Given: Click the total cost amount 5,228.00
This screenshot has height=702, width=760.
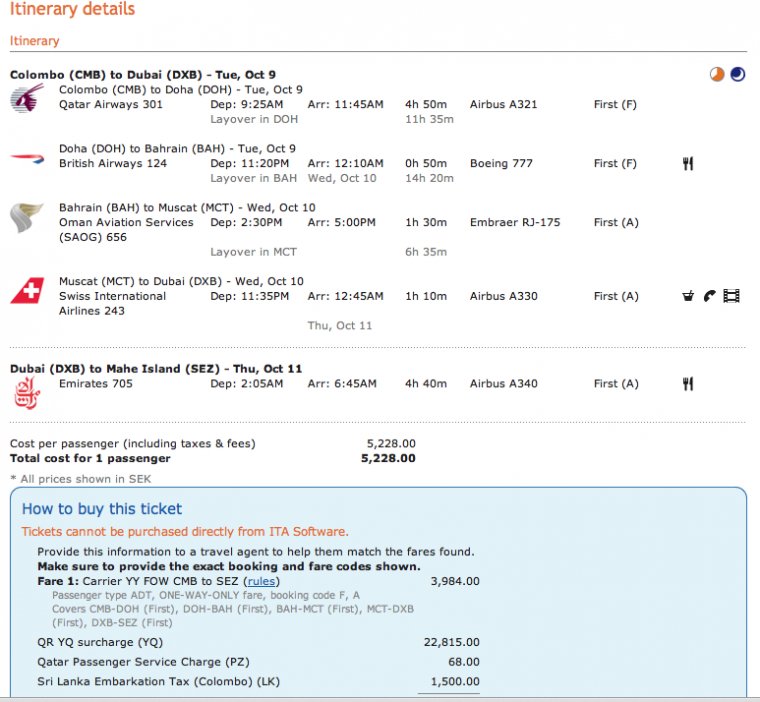Looking at the screenshot, I should coord(388,459).
